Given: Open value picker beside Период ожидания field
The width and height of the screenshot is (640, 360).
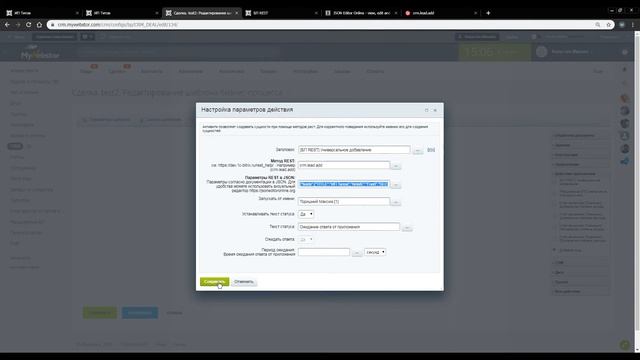Looking at the screenshot, I should (357, 253).
